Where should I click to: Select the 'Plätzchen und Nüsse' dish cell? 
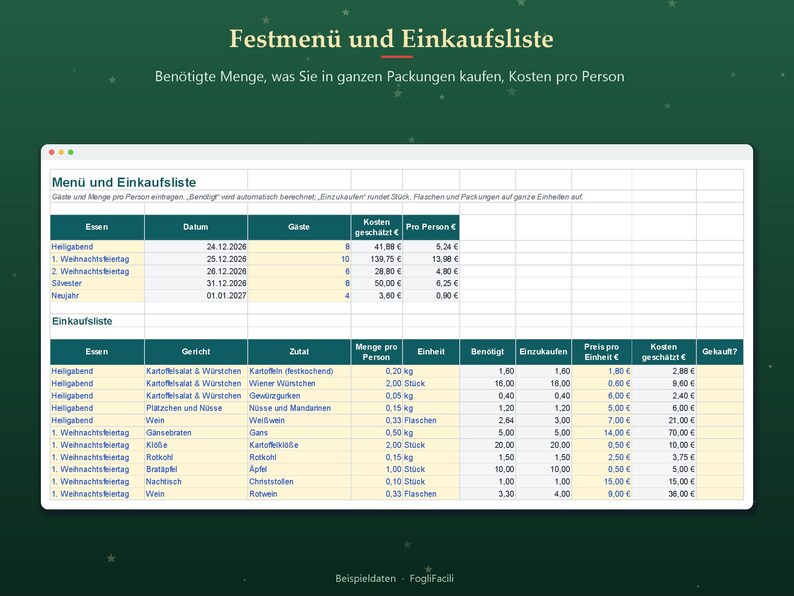point(196,408)
